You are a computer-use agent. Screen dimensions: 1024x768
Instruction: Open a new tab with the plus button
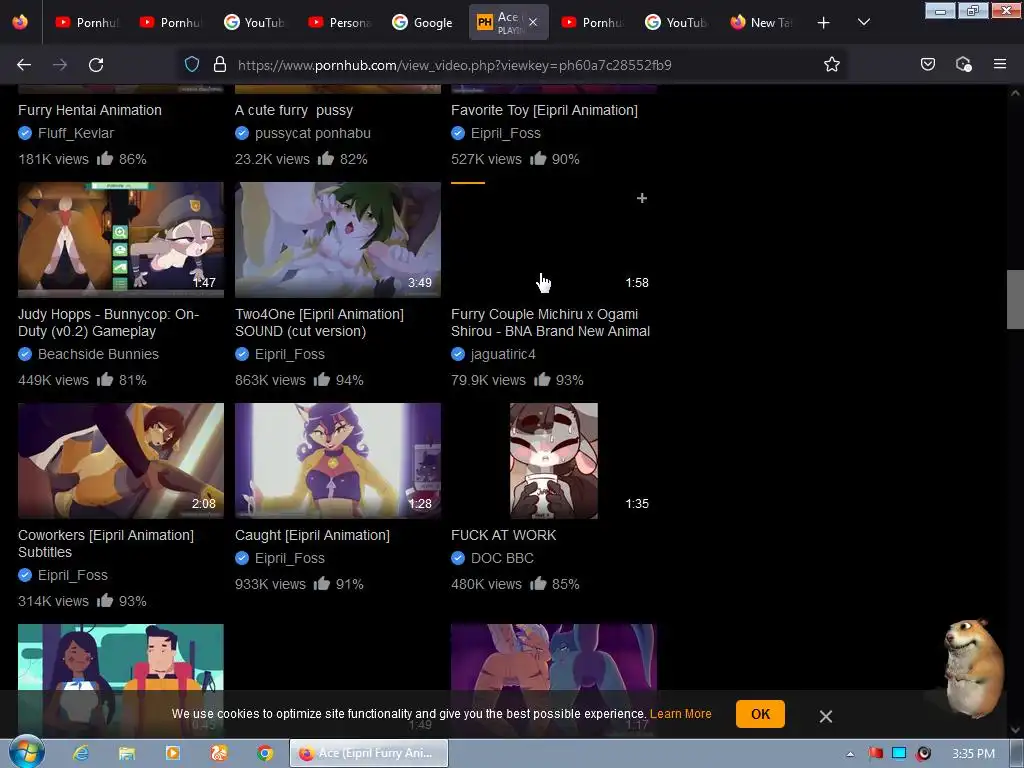click(824, 23)
